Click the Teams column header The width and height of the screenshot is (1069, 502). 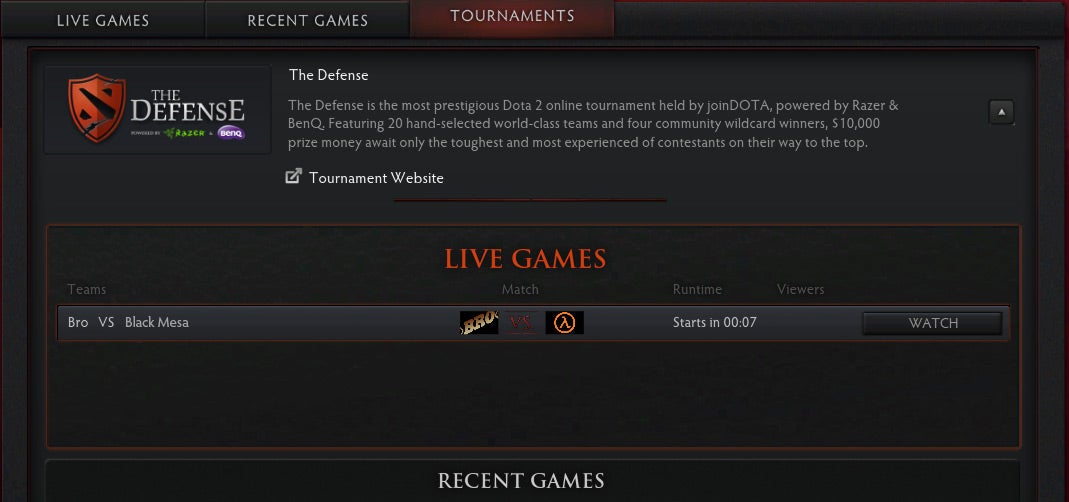tap(87, 289)
